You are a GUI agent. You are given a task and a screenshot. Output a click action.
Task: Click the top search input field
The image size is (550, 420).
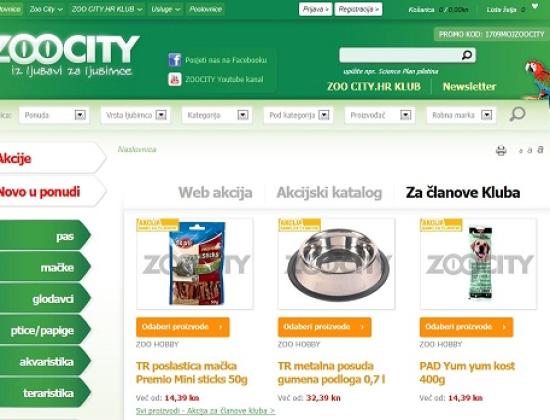400,55
